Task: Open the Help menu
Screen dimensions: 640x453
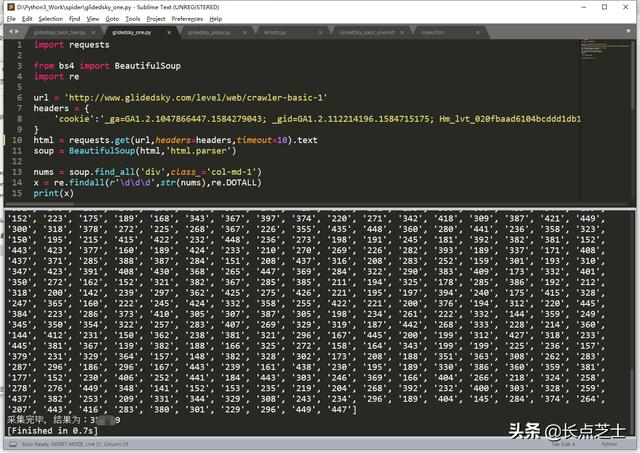Action: click(x=216, y=19)
